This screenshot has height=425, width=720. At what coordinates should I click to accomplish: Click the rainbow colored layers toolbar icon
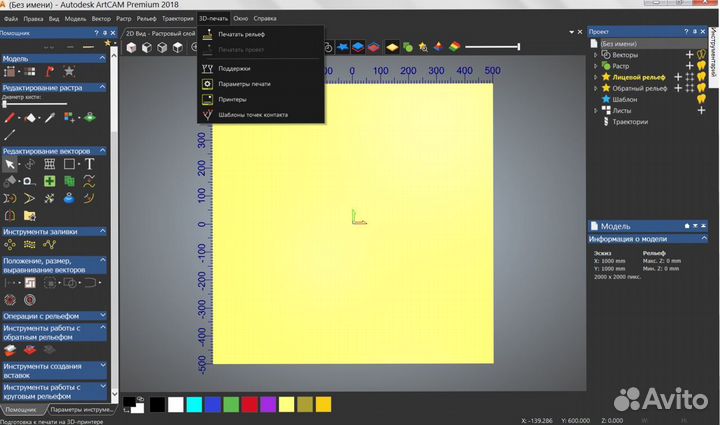[455, 47]
